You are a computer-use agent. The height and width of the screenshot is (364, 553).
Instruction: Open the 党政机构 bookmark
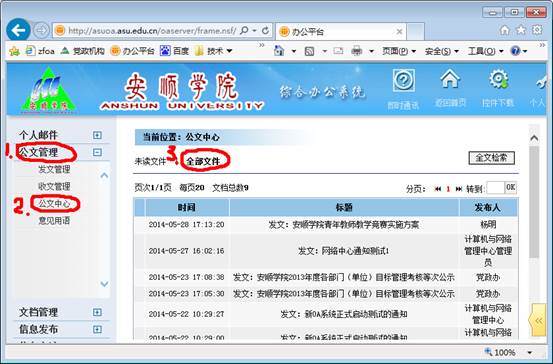click(83, 51)
